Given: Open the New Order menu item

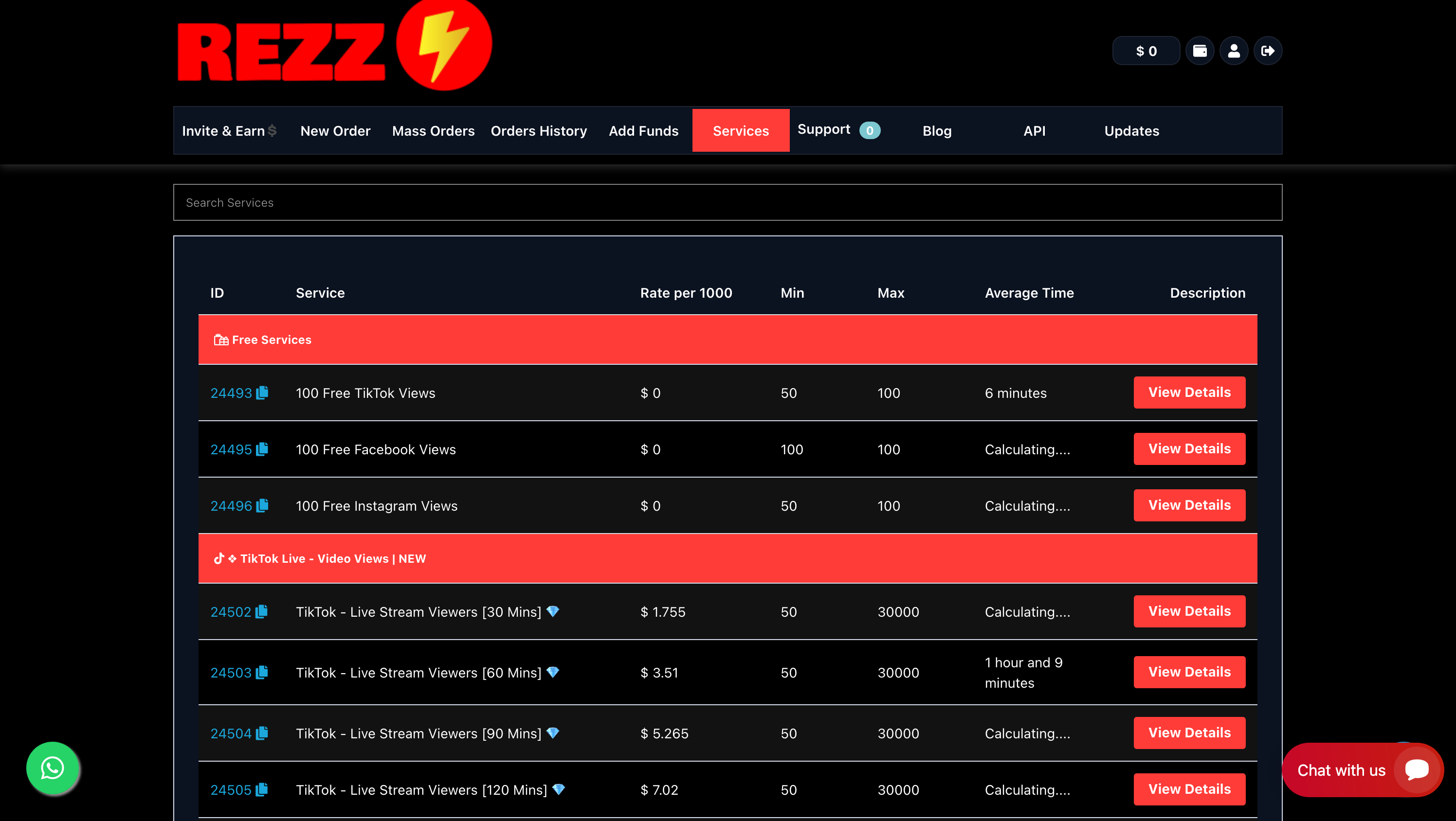Looking at the screenshot, I should [x=335, y=130].
